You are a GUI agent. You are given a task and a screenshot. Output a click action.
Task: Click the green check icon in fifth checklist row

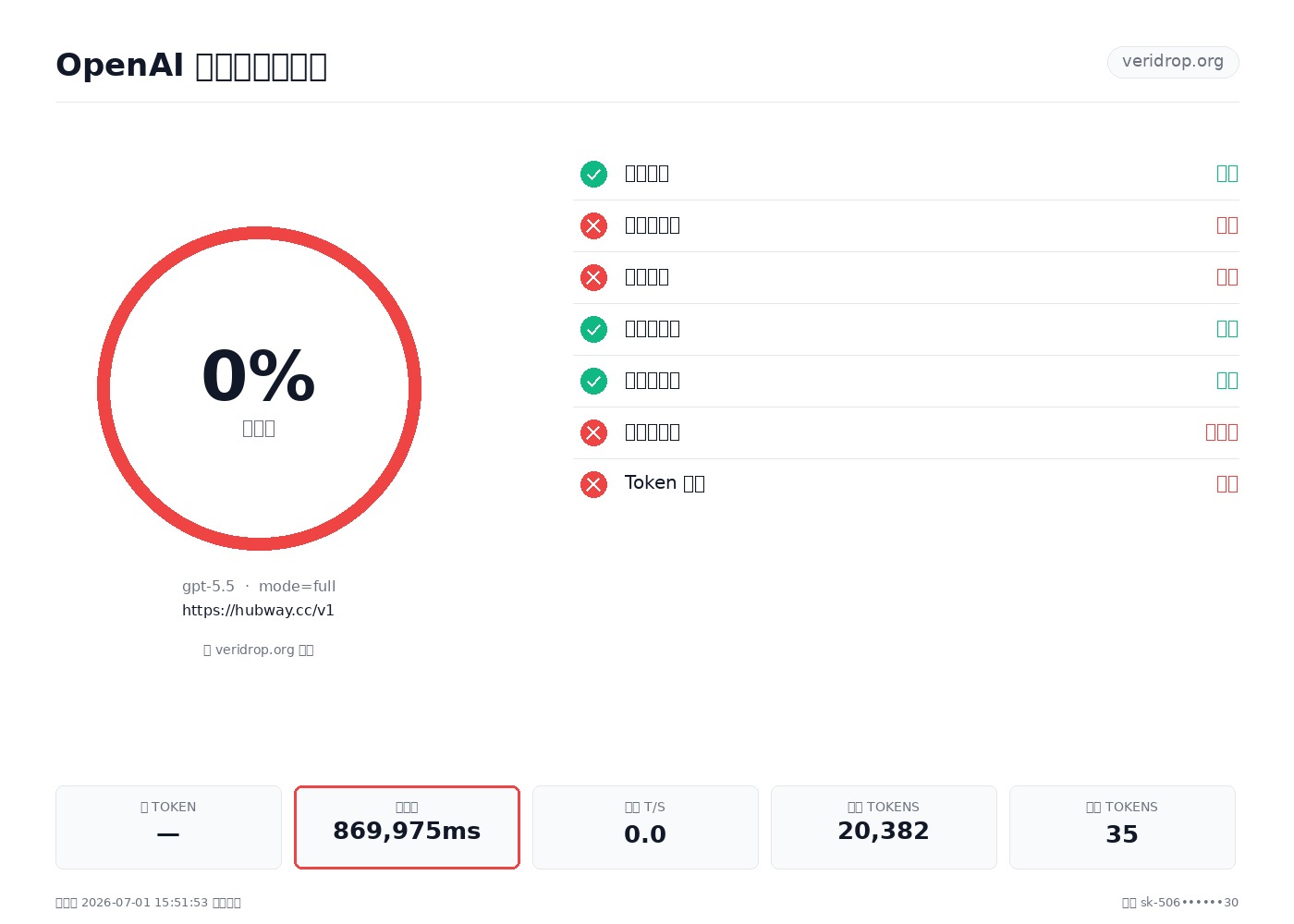pyautogui.click(x=593, y=381)
